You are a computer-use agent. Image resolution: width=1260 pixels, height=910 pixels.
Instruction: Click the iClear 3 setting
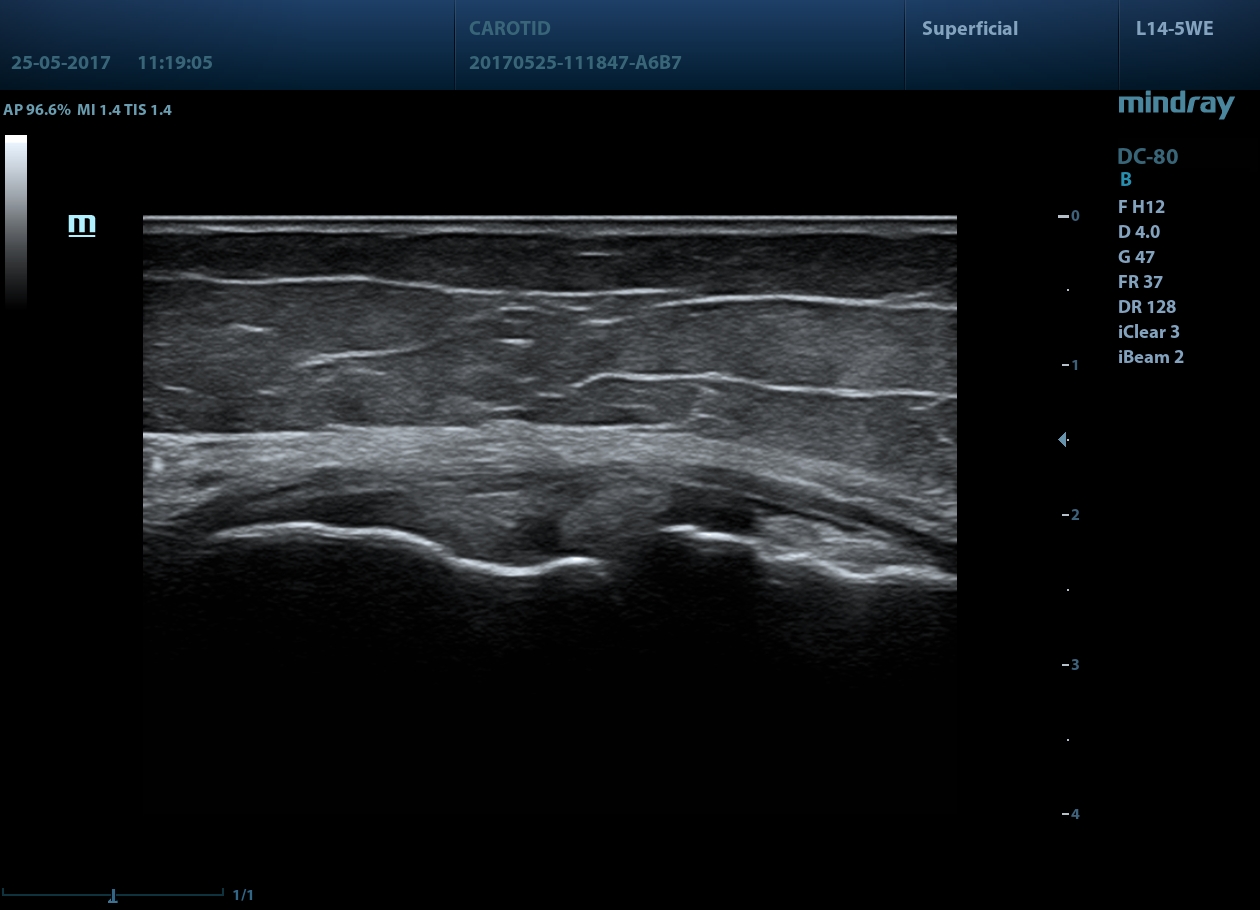1148,332
